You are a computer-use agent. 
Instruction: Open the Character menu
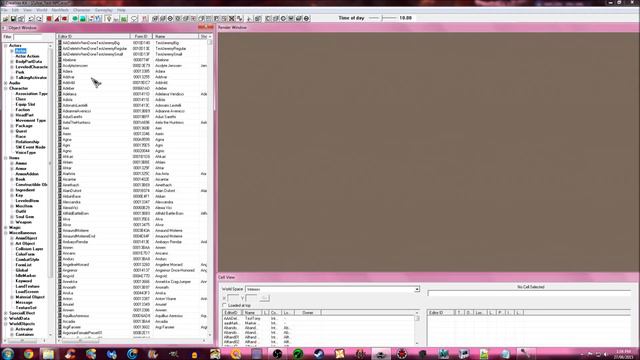[82, 10]
